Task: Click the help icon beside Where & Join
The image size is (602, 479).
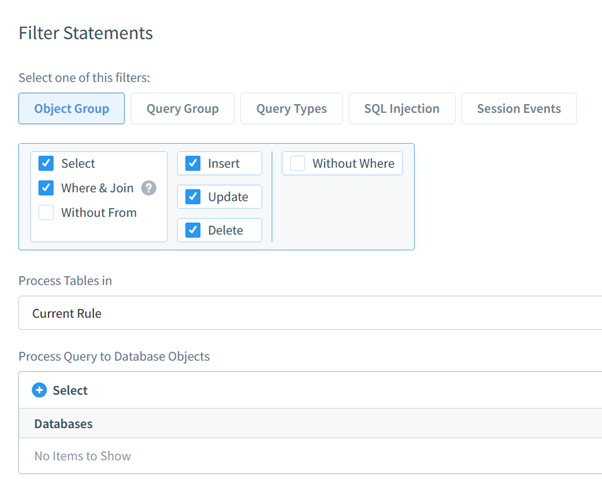Action: 149,188
